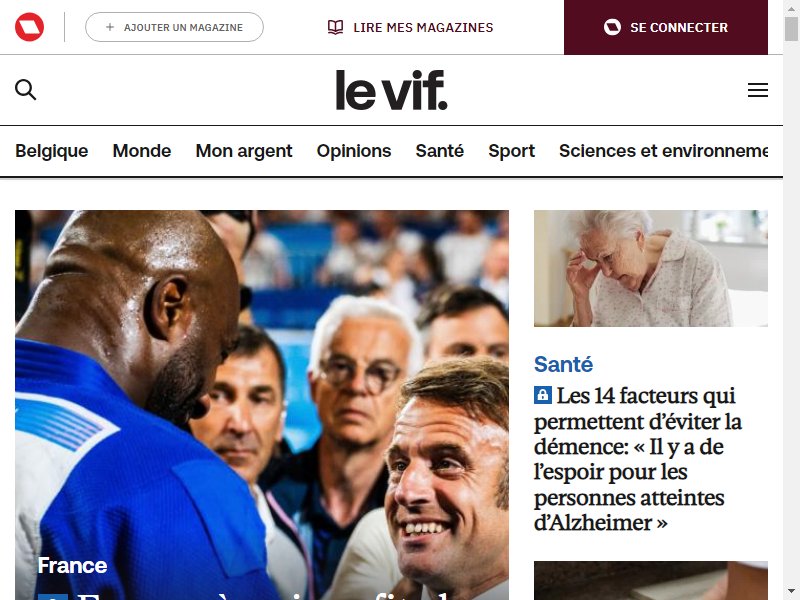
Task: Click the plus icon in Ajouter un magazine
Action: point(110,27)
